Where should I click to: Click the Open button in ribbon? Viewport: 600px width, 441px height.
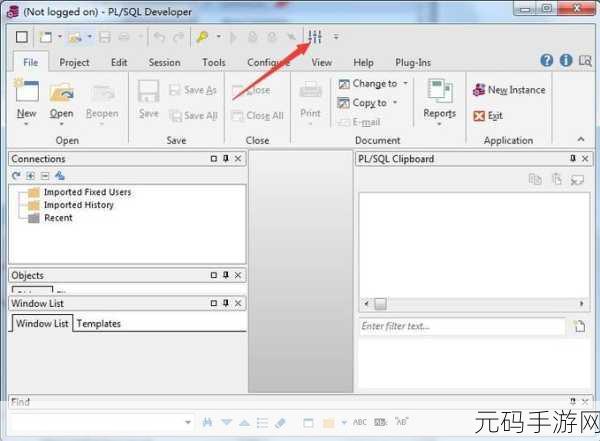tap(61, 101)
